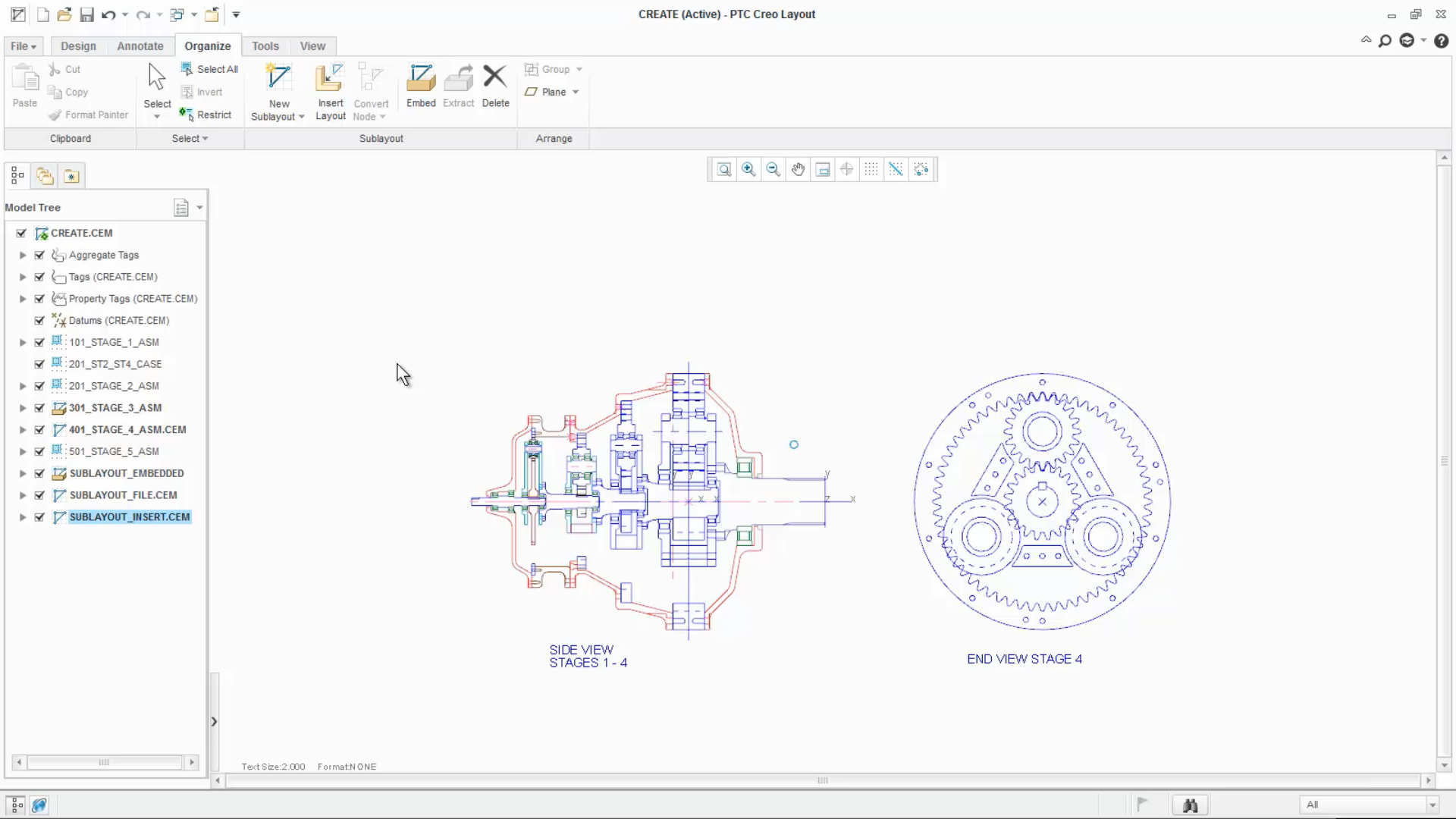Click the Embed sublayout icon
This screenshot has height=819, width=1456.
pyautogui.click(x=421, y=77)
